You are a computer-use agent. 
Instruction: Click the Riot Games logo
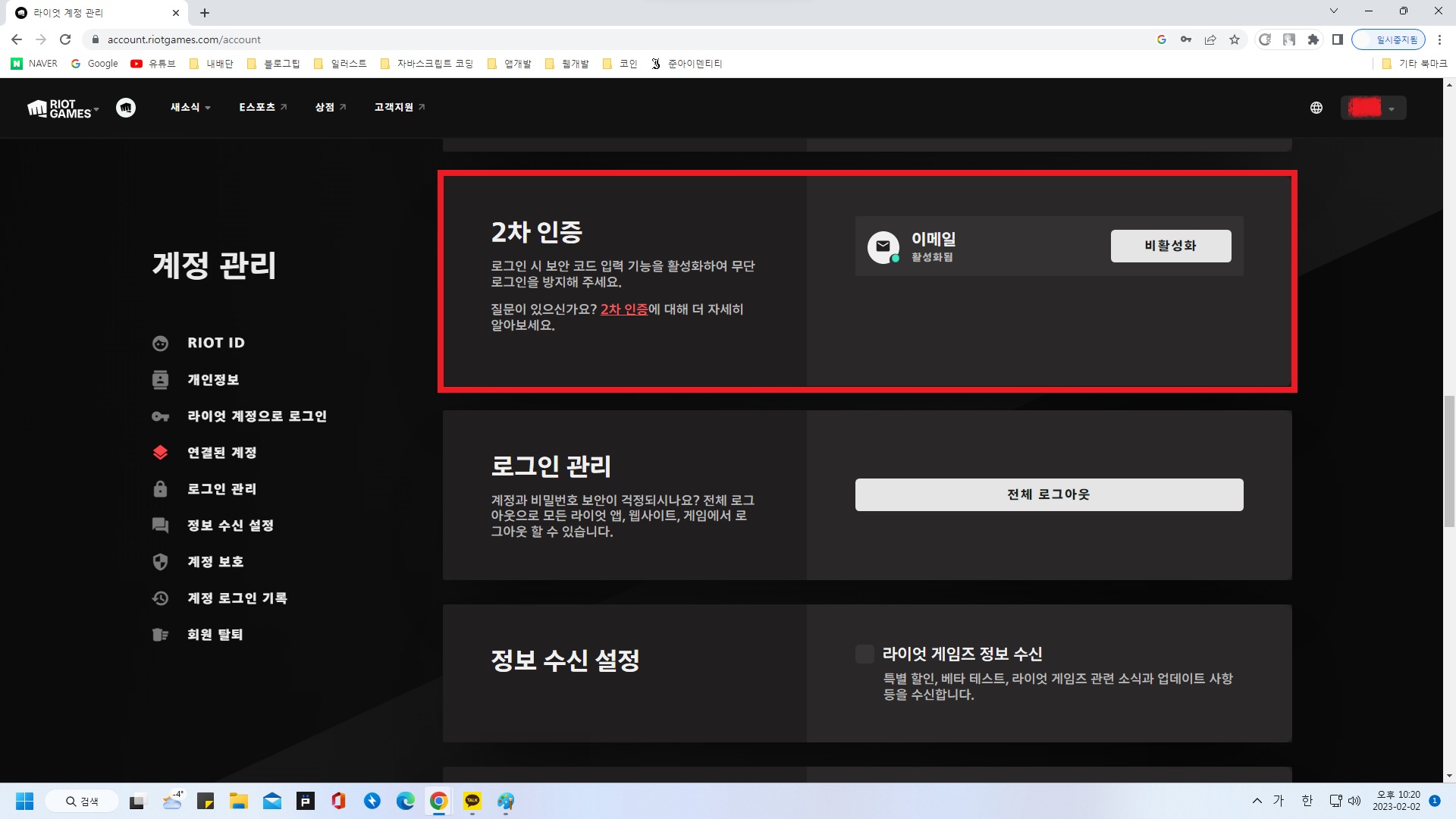click(x=59, y=108)
